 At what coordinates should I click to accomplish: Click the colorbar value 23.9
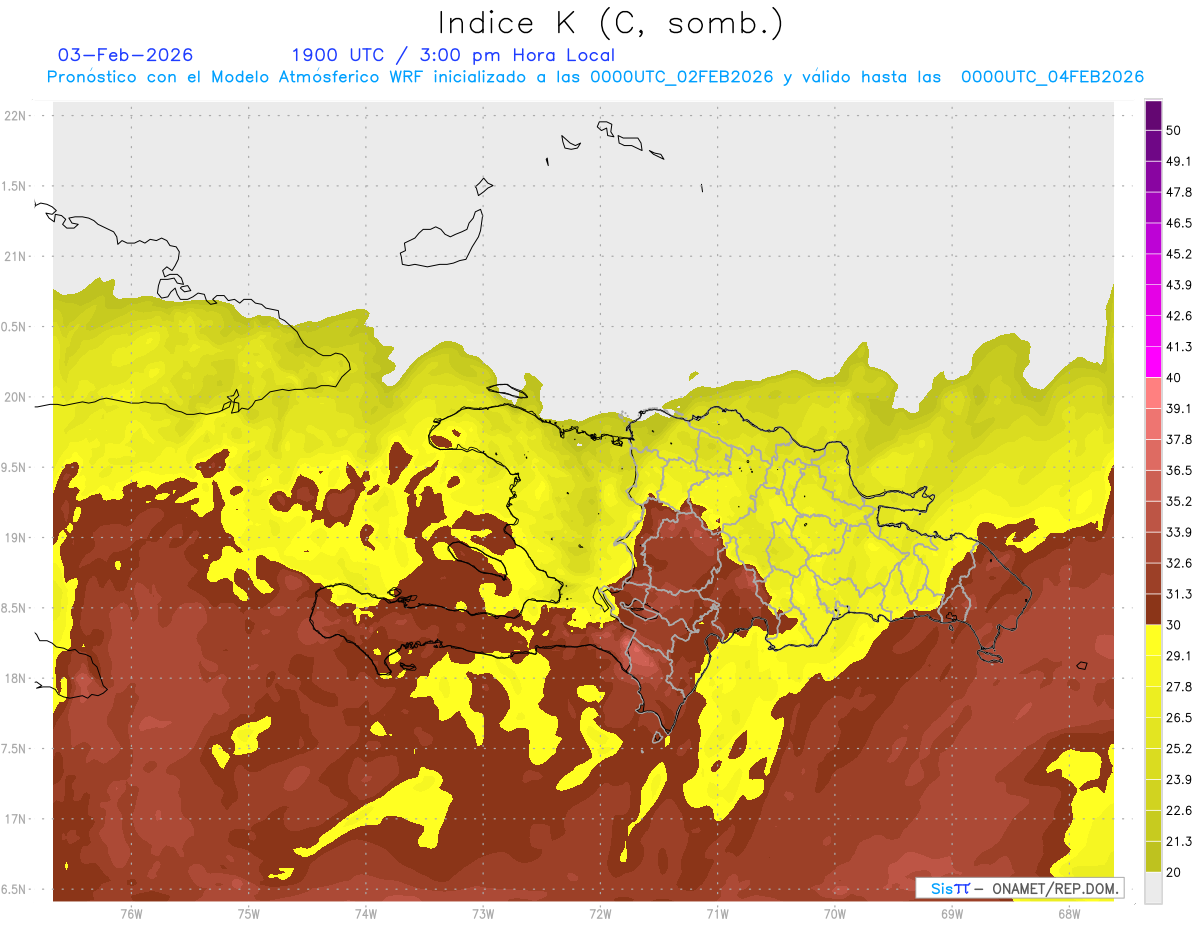[1179, 780]
